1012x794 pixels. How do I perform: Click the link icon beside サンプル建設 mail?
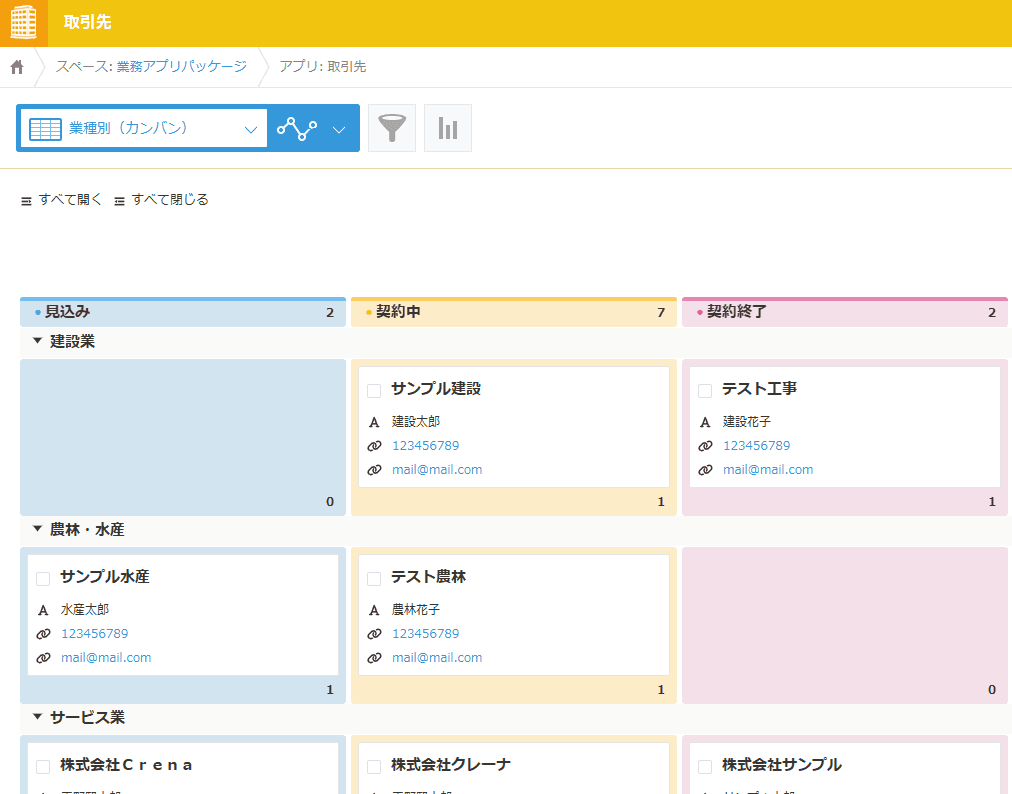[374, 470]
